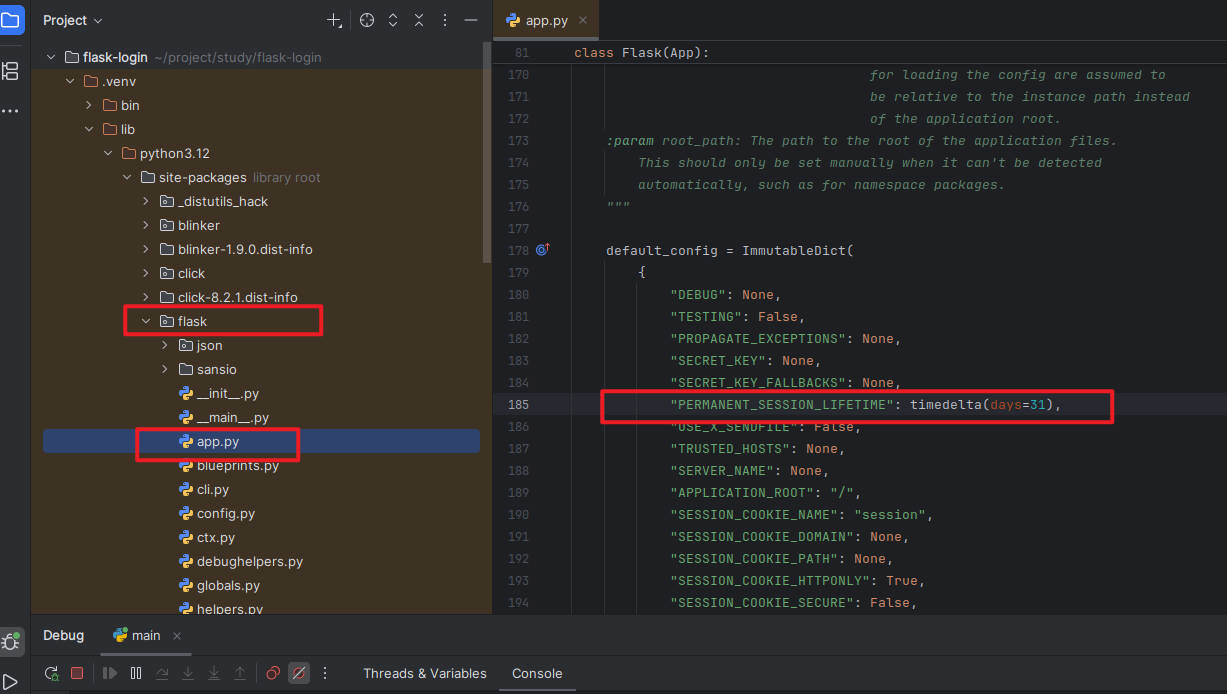The width and height of the screenshot is (1227, 694).
Task: Expand the json package arrow
Action: click(165, 345)
